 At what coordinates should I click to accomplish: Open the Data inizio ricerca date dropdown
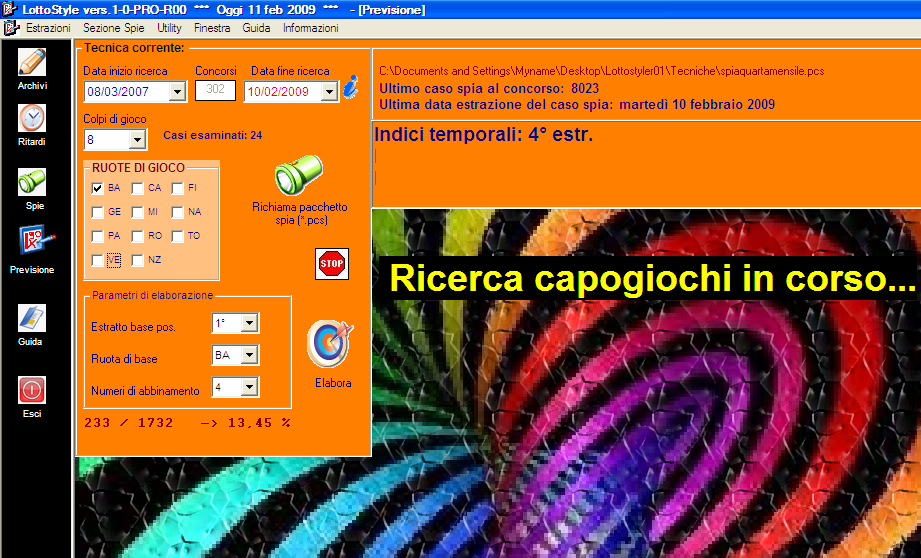[177, 92]
